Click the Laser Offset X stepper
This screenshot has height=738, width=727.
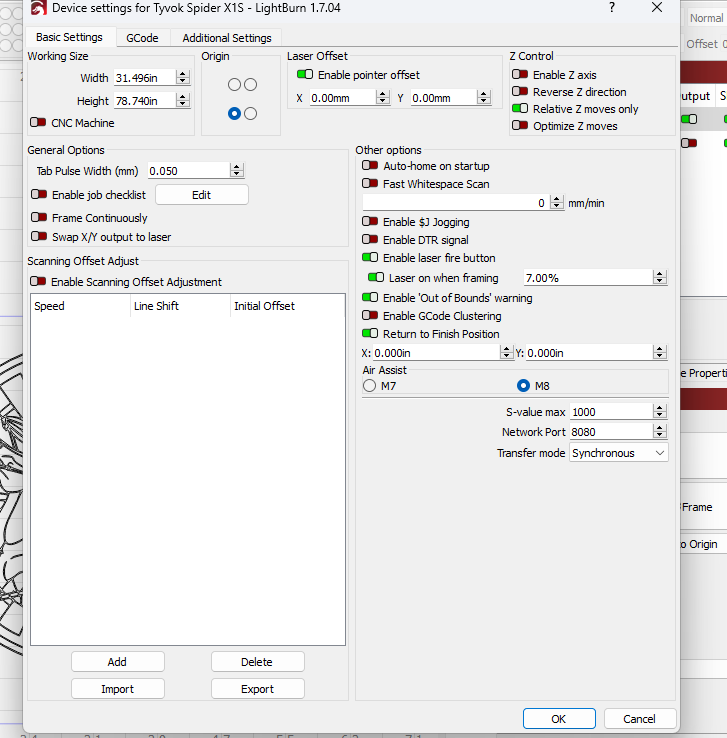click(x=383, y=97)
